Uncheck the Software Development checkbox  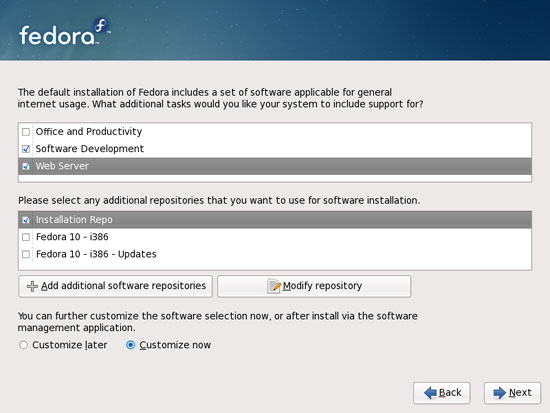click(x=26, y=149)
